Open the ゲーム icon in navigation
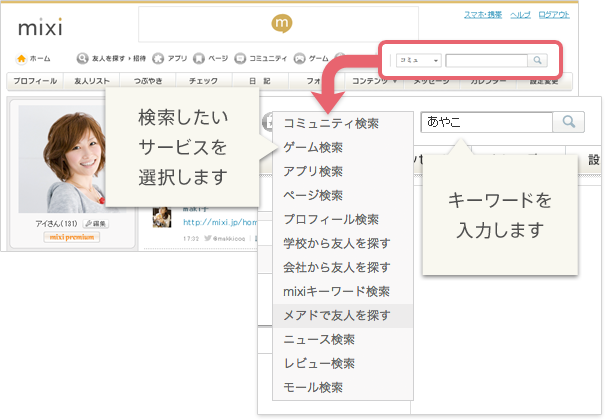 point(299,58)
